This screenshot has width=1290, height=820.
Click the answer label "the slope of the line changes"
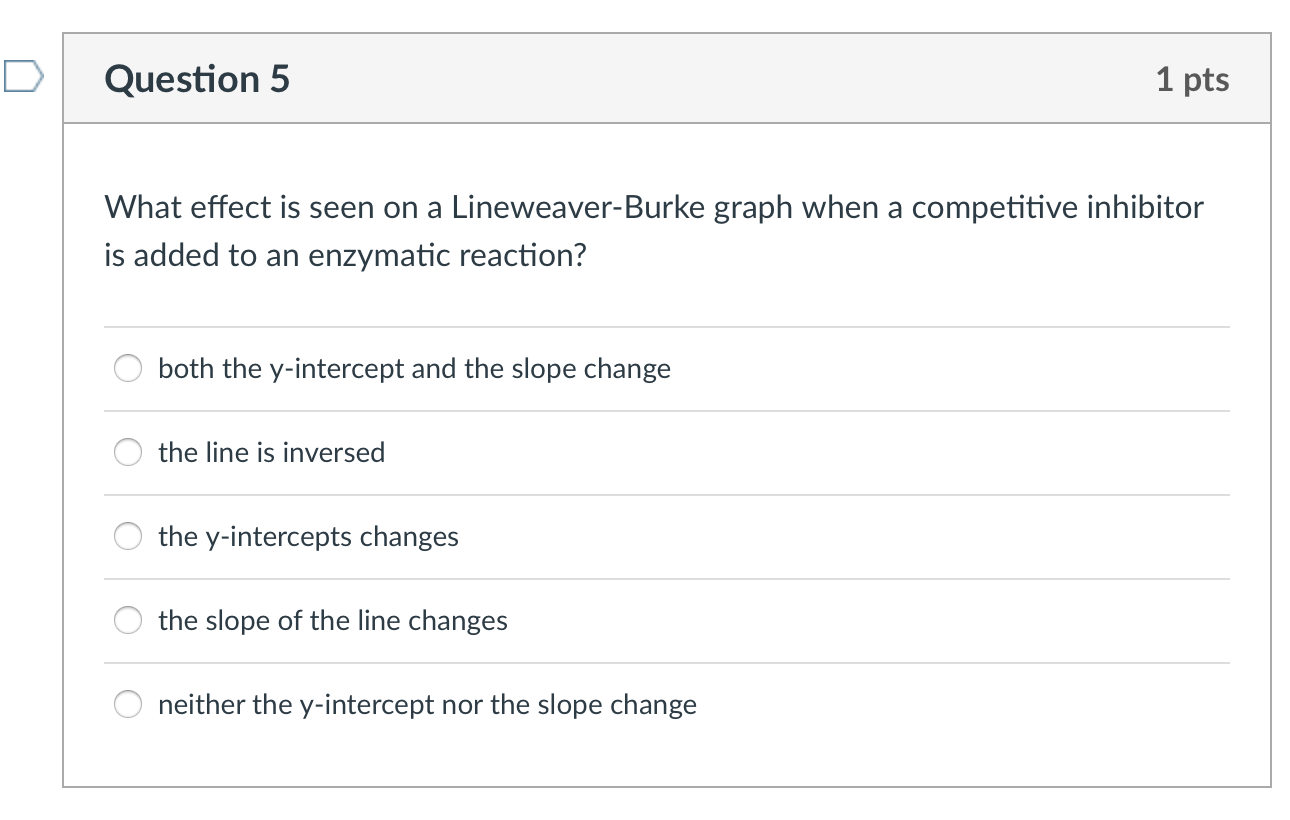click(x=333, y=621)
